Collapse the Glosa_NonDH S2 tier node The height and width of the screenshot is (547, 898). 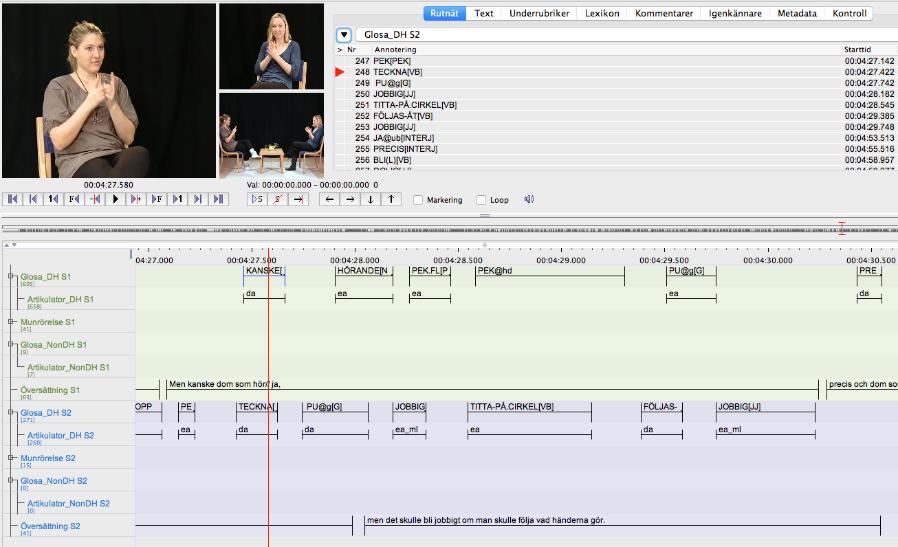[x=10, y=480]
